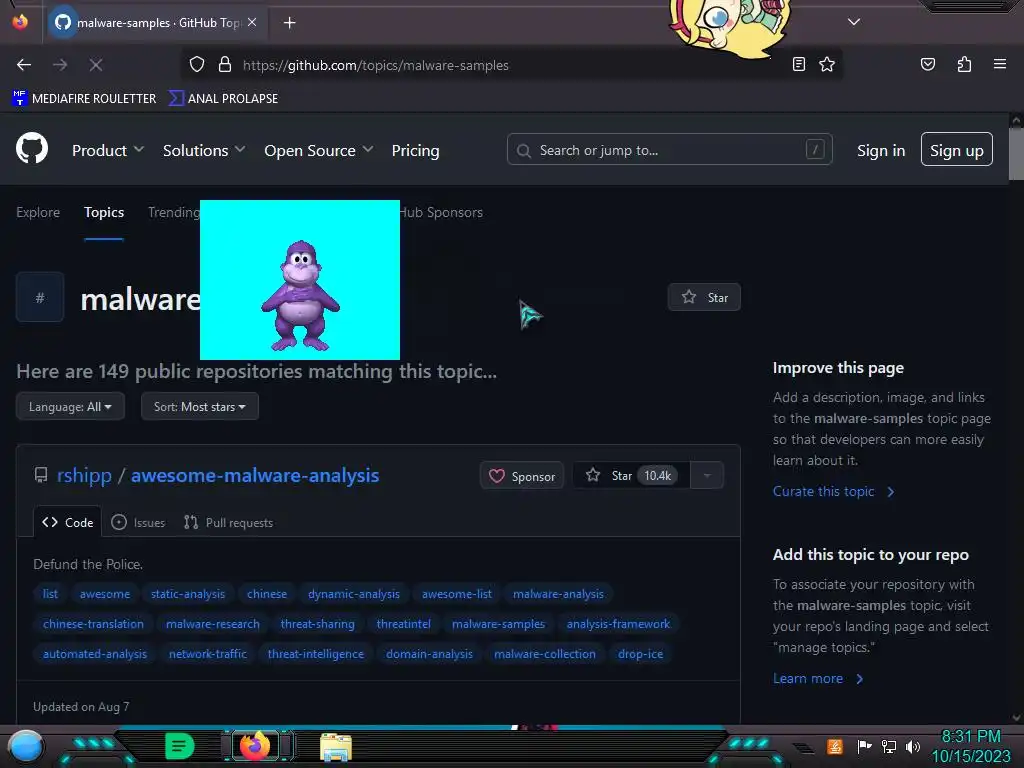Open the Start orb button
The height and width of the screenshot is (768, 1024).
coord(25,746)
